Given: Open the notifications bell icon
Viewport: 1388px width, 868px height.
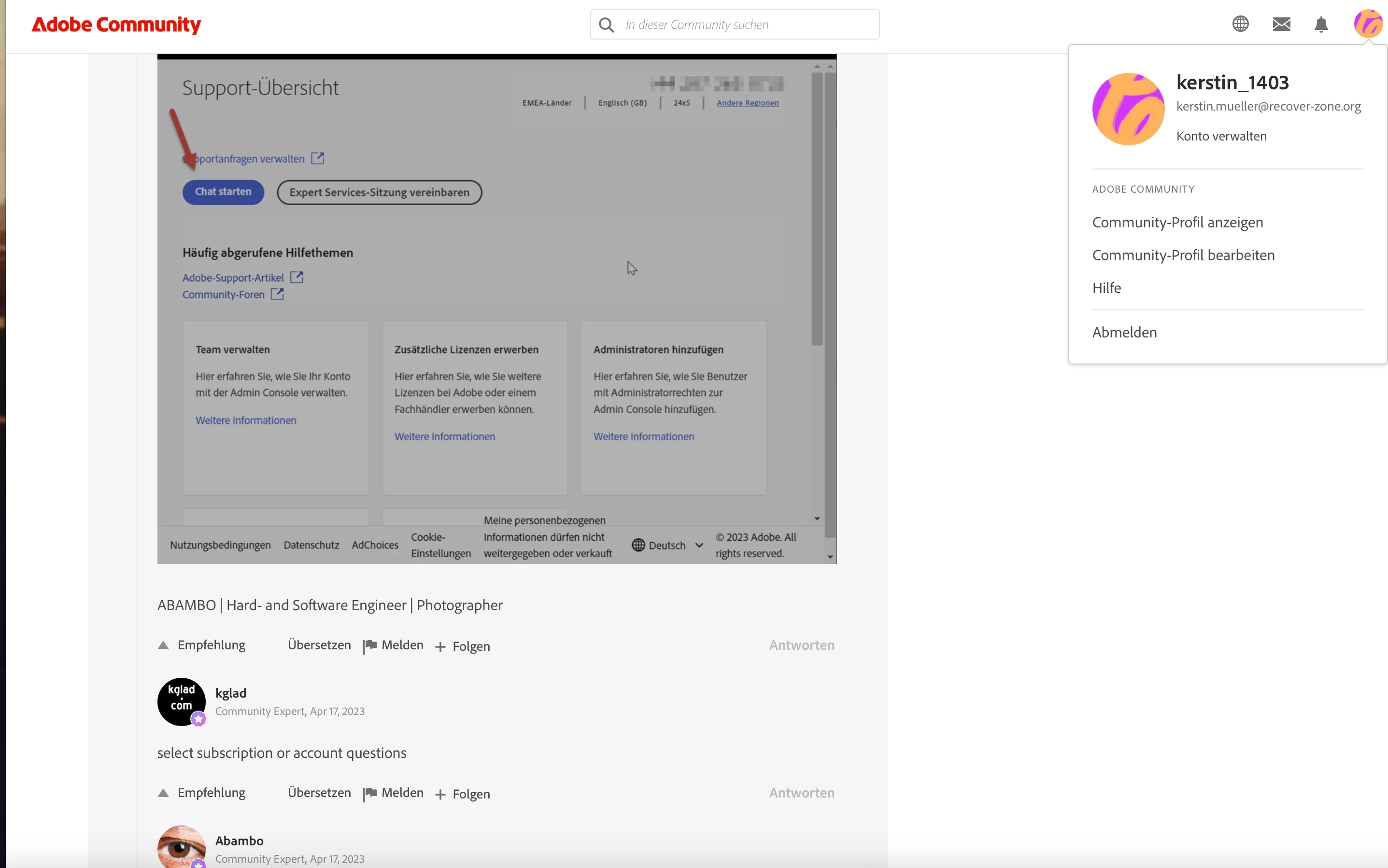Looking at the screenshot, I should (x=1321, y=24).
